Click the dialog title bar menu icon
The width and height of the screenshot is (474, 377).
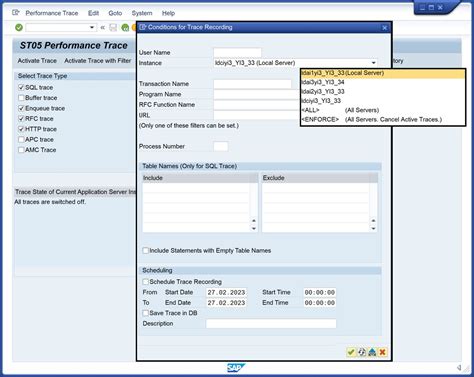click(143, 27)
